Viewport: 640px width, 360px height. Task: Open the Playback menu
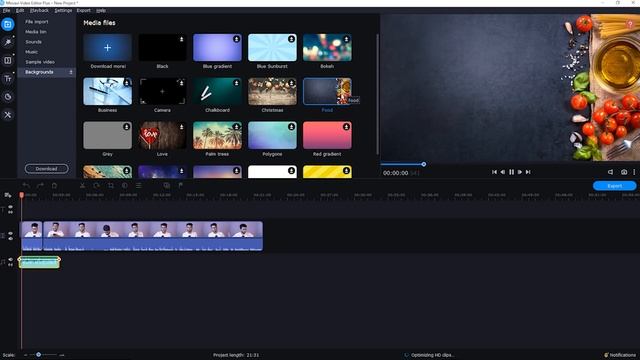click(39, 11)
